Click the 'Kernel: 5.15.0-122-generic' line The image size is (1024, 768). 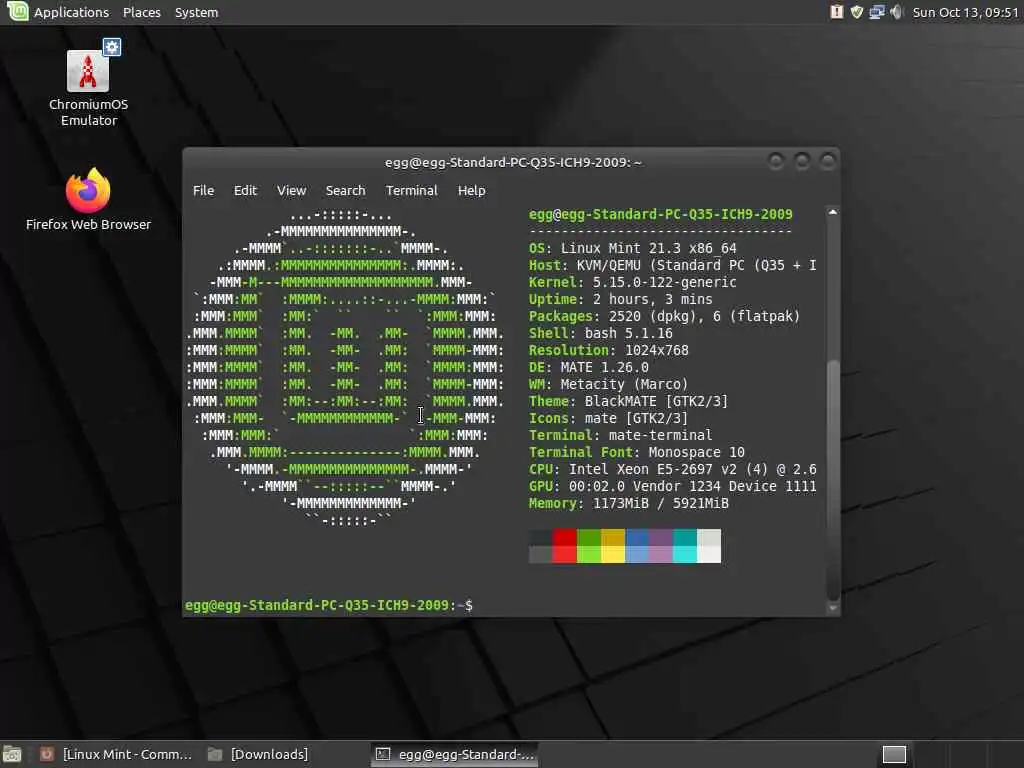(x=632, y=282)
